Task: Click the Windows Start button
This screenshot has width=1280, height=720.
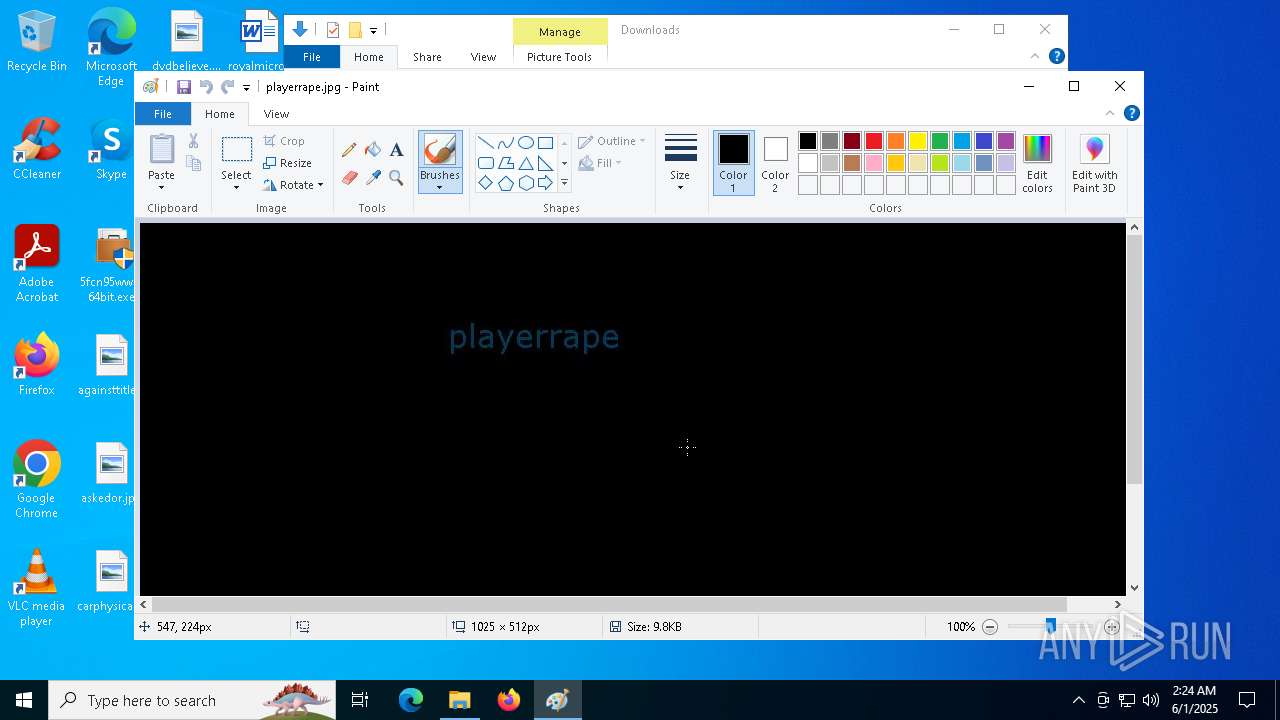Action: 24,700
